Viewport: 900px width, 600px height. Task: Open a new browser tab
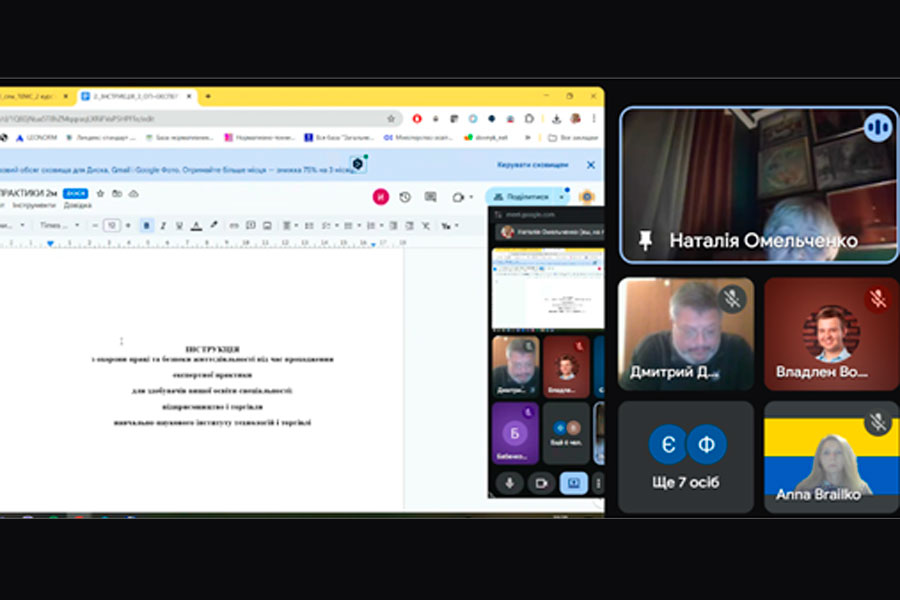click(208, 96)
